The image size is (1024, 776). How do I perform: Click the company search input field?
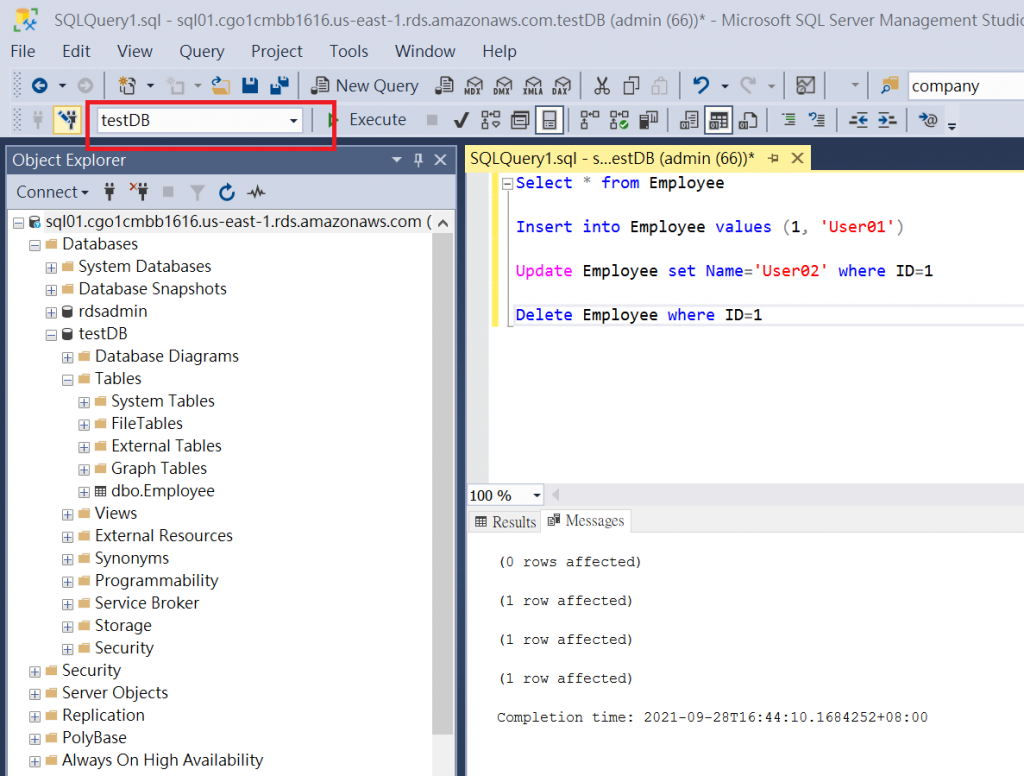965,86
